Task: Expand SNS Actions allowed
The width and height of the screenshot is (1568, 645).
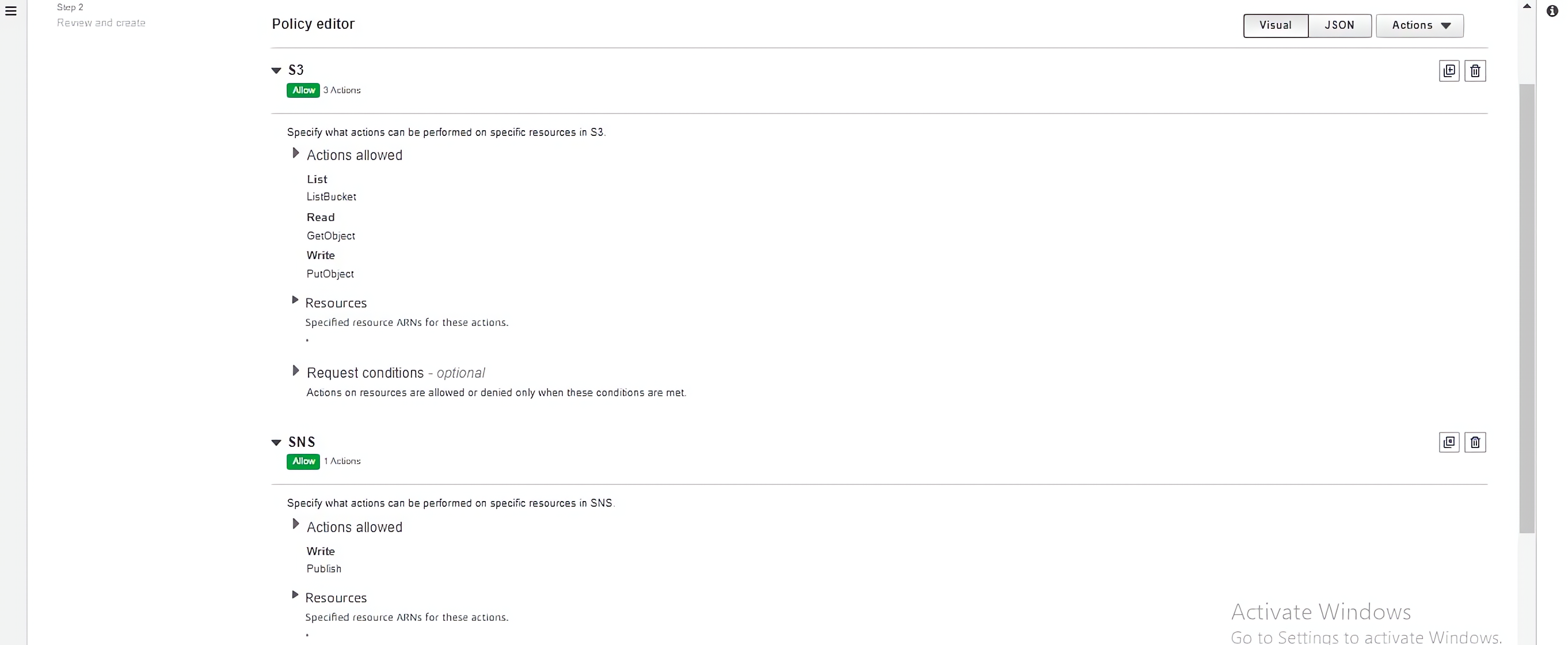Action: 296,525
